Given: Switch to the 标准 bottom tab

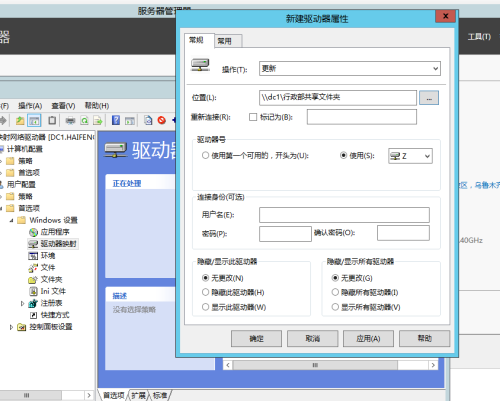Looking at the screenshot, I should 160,395.
